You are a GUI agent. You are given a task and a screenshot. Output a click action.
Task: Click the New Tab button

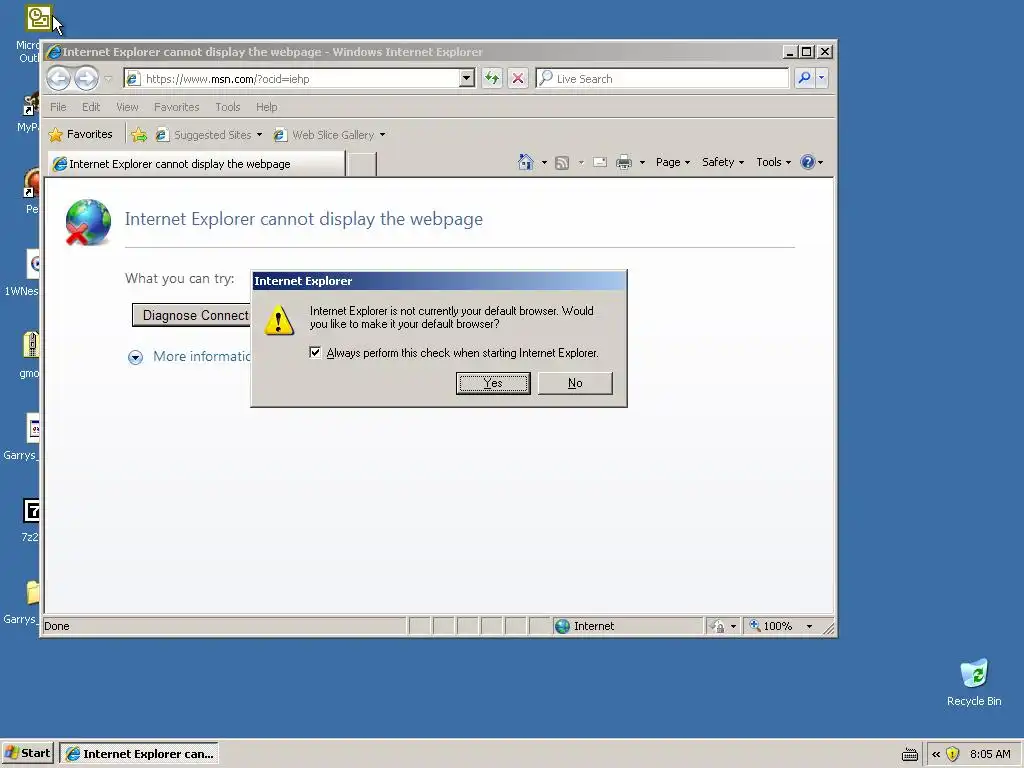(361, 165)
